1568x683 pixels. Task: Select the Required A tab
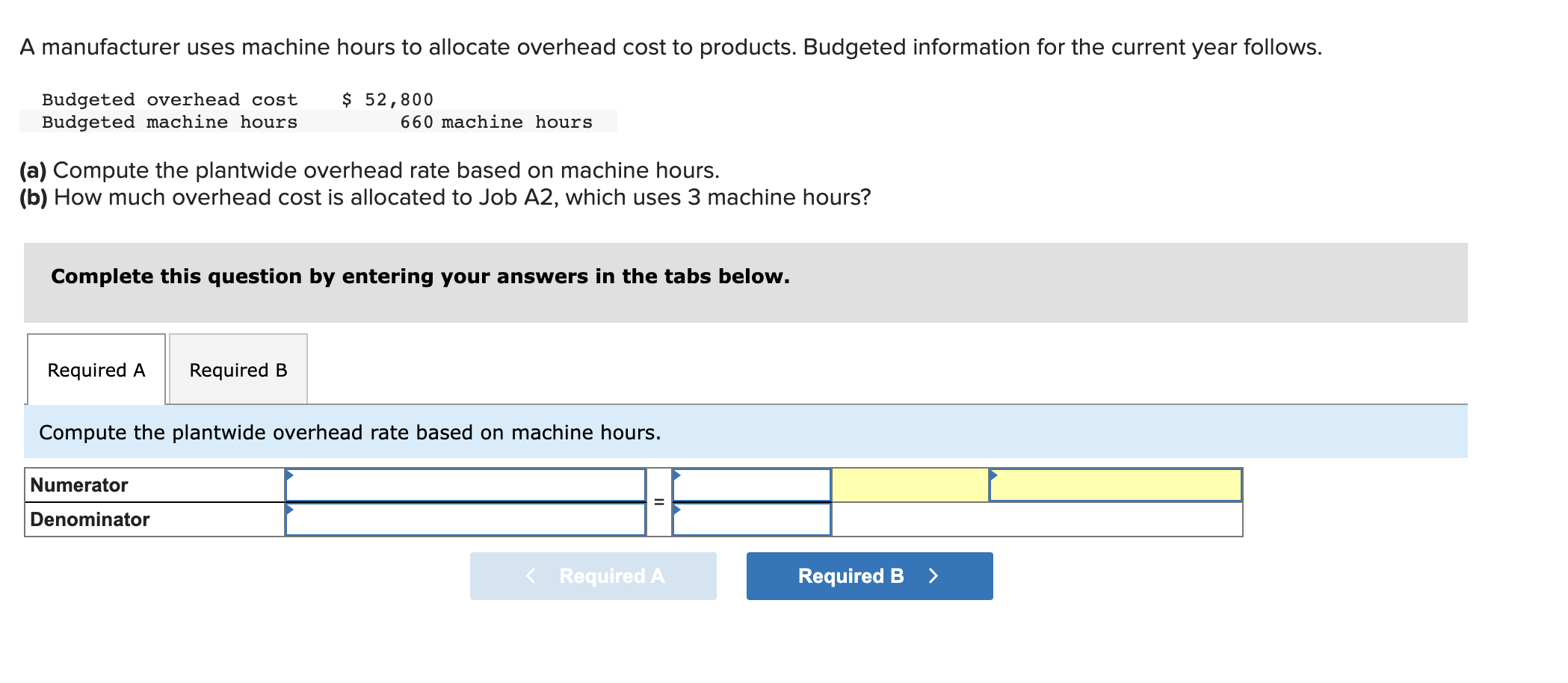pos(96,369)
